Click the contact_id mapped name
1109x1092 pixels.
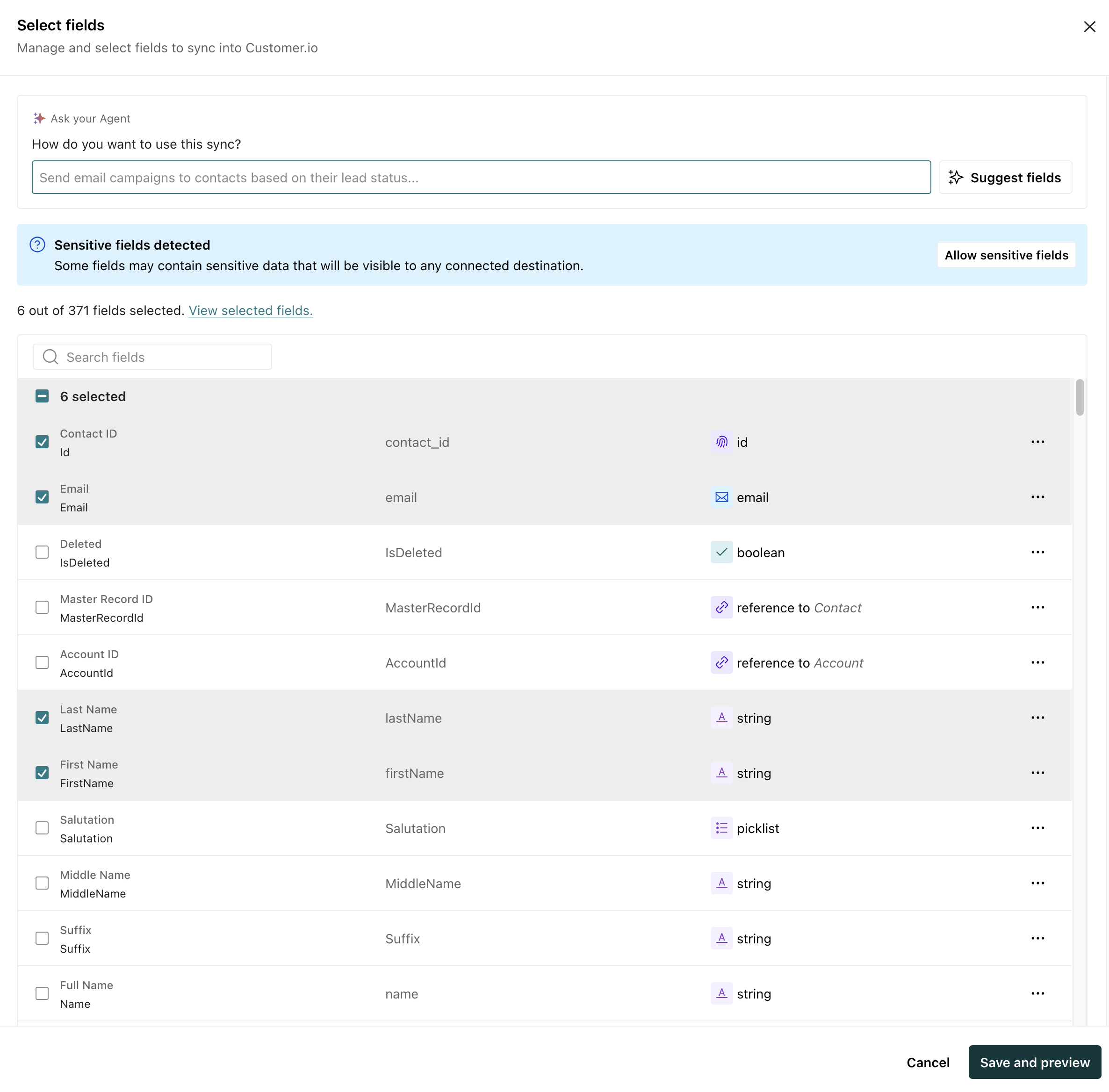[417, 442]
